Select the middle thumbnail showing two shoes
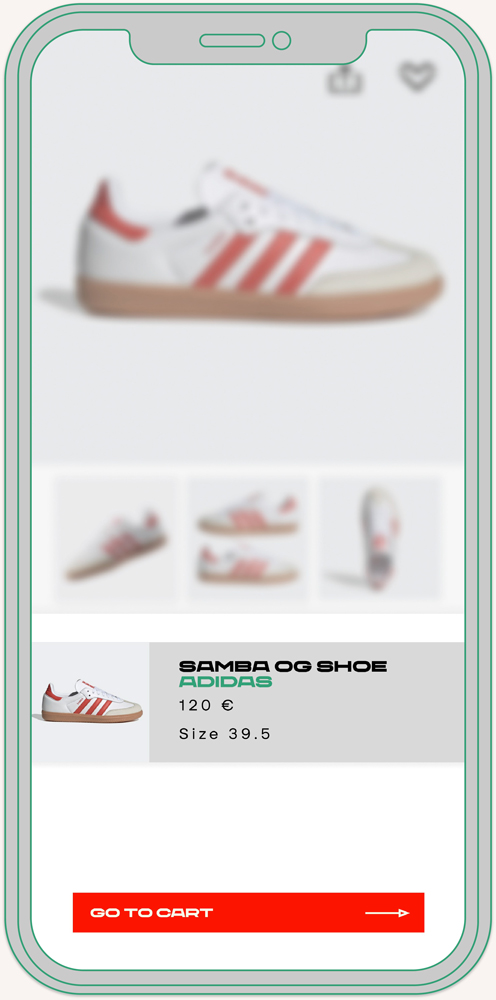Image resolution: width=496 pixels, height=1000 pixels. point(248,539)
